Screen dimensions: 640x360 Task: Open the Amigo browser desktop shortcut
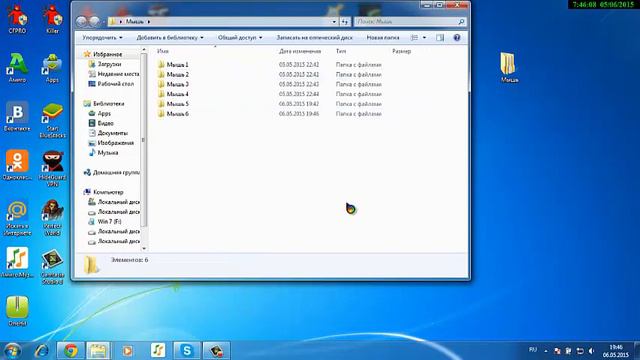[17, 68]
